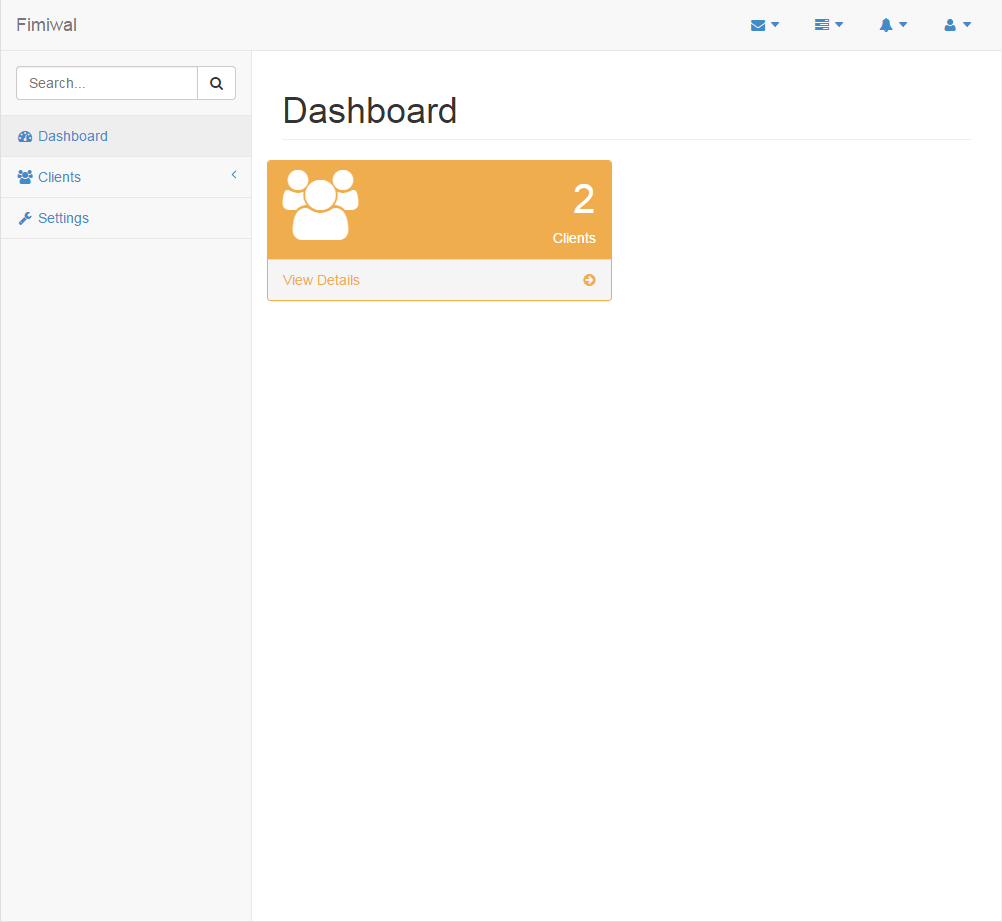Click the large users icon on card

[321, 204]
